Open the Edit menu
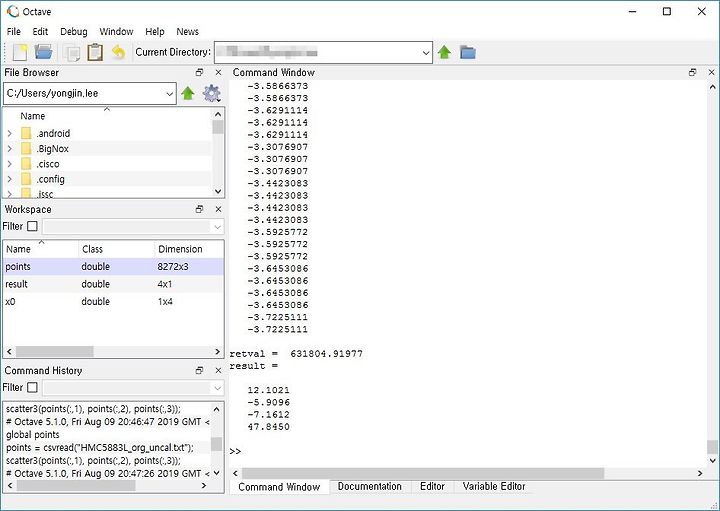This screenshot has width=720, height=511. [40, 32]
